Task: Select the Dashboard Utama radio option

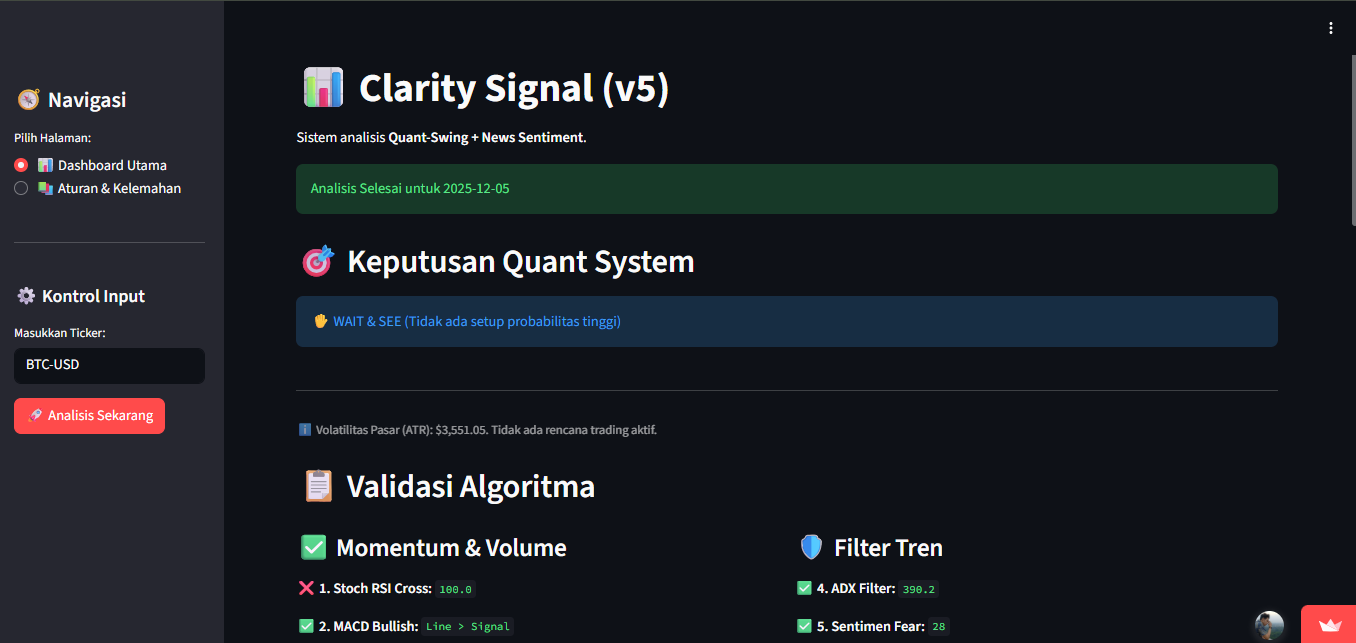Action: point(20,164)
